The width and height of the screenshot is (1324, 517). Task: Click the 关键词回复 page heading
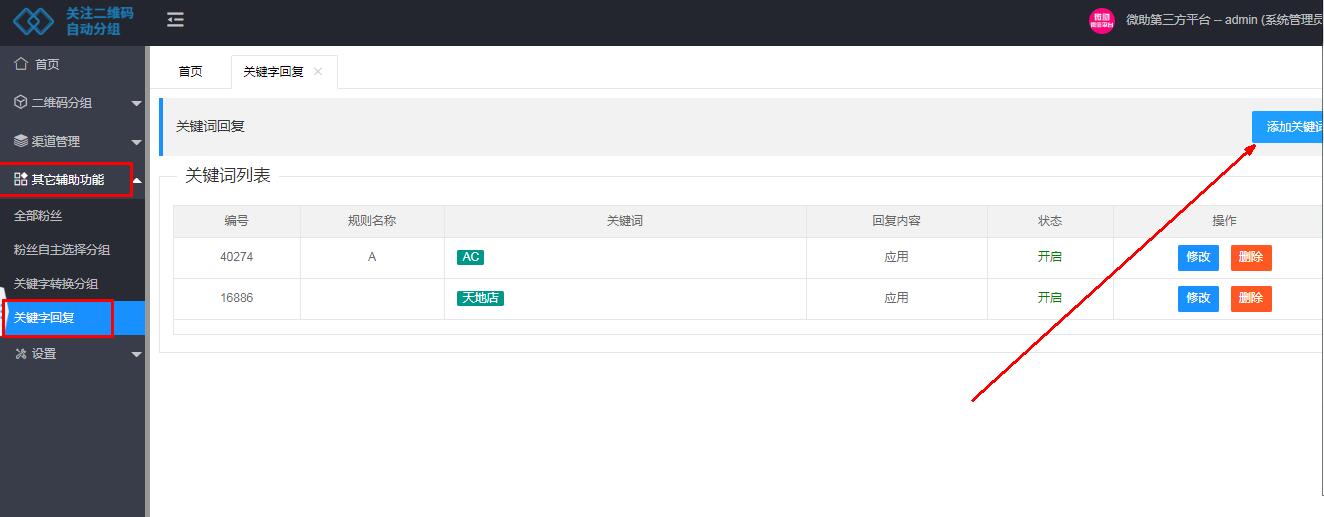[x=210, y=126]
